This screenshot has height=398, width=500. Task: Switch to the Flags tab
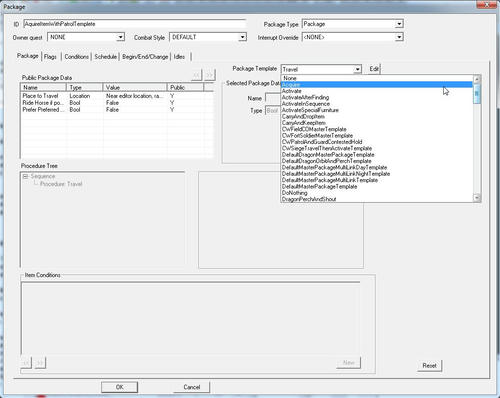point(50,57)
